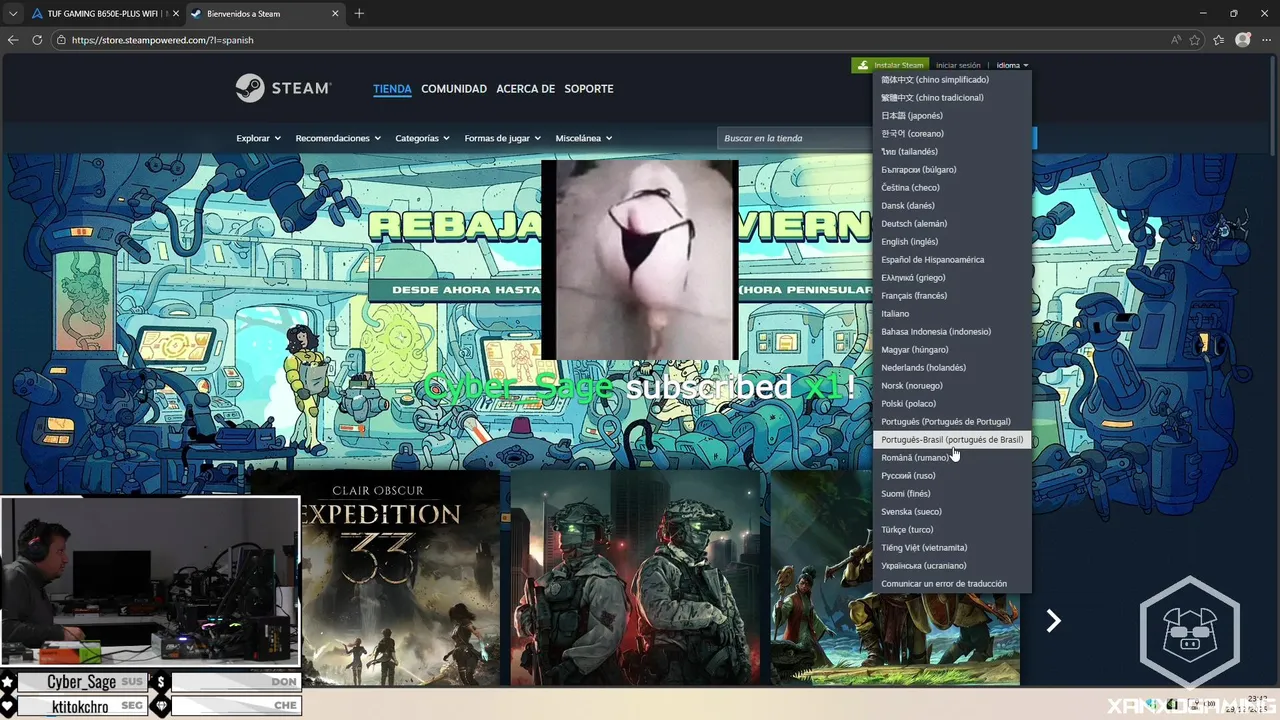Add this page to favorites
Screen dimensions: 1280x720
[1195, 40]
